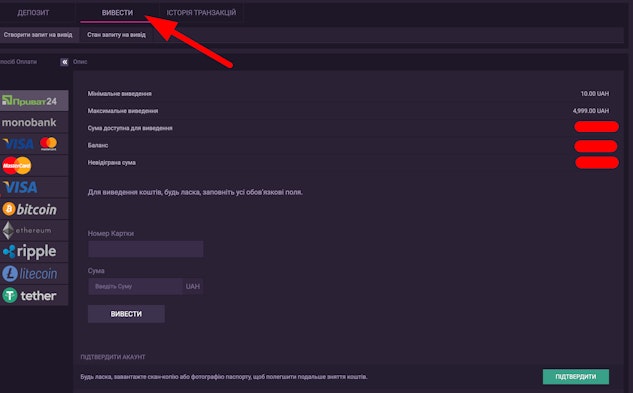Open 'Стан запиту на вивід' sub-tab

pos(116,35)
